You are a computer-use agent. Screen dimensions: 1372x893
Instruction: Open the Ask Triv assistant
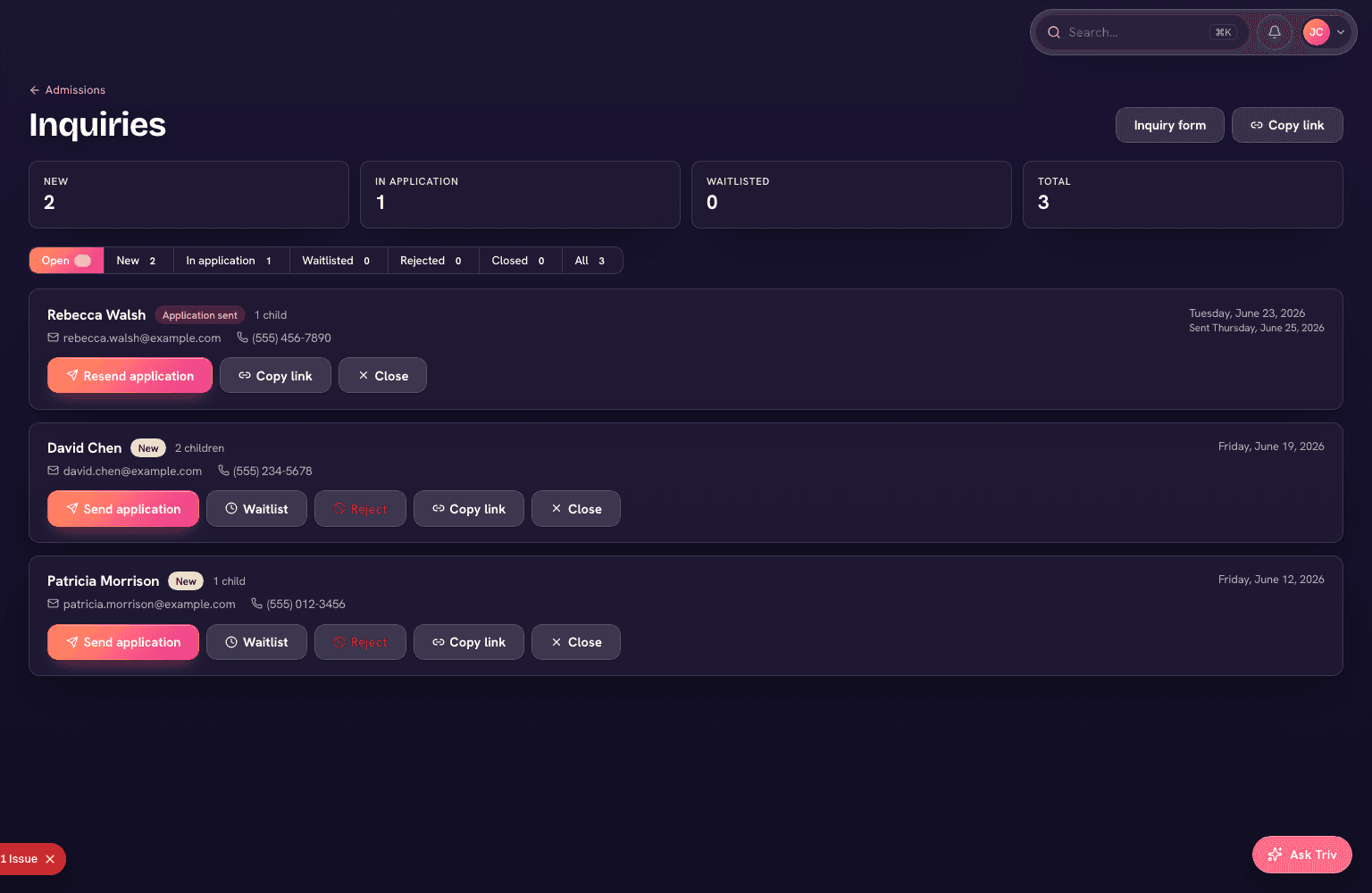[1301, 855]
